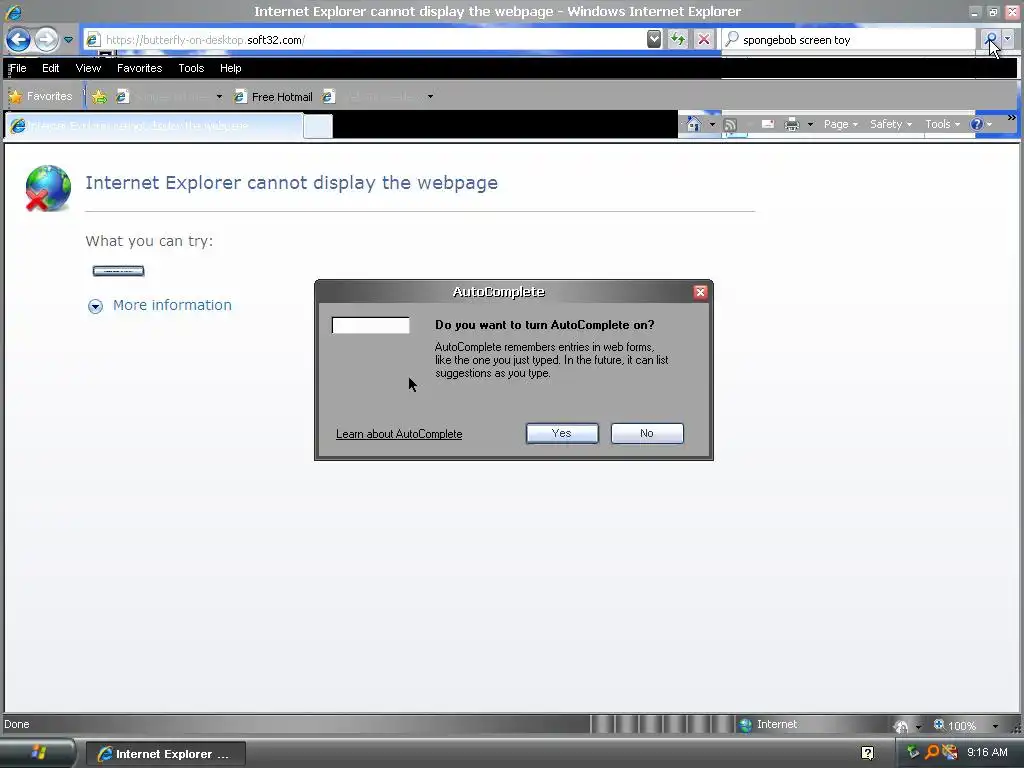Viewport: 1024px width, 768px height.
Task: Select the Internet Explorer cannot display tab
Action: pyautogui.click(x=154, y=125)
